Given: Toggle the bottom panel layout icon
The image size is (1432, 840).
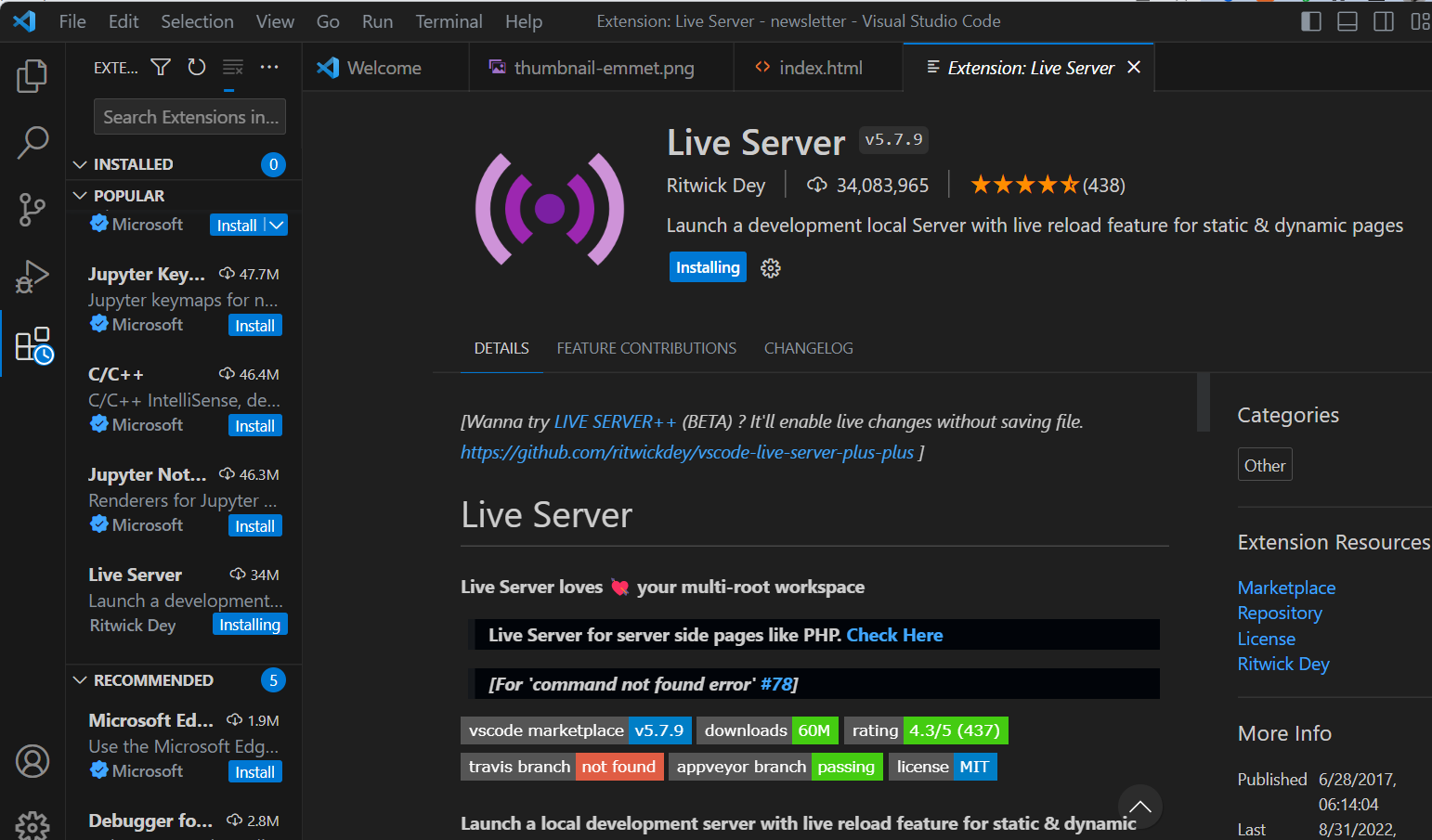Looking at the screenshot, I should coord(1347,21).
